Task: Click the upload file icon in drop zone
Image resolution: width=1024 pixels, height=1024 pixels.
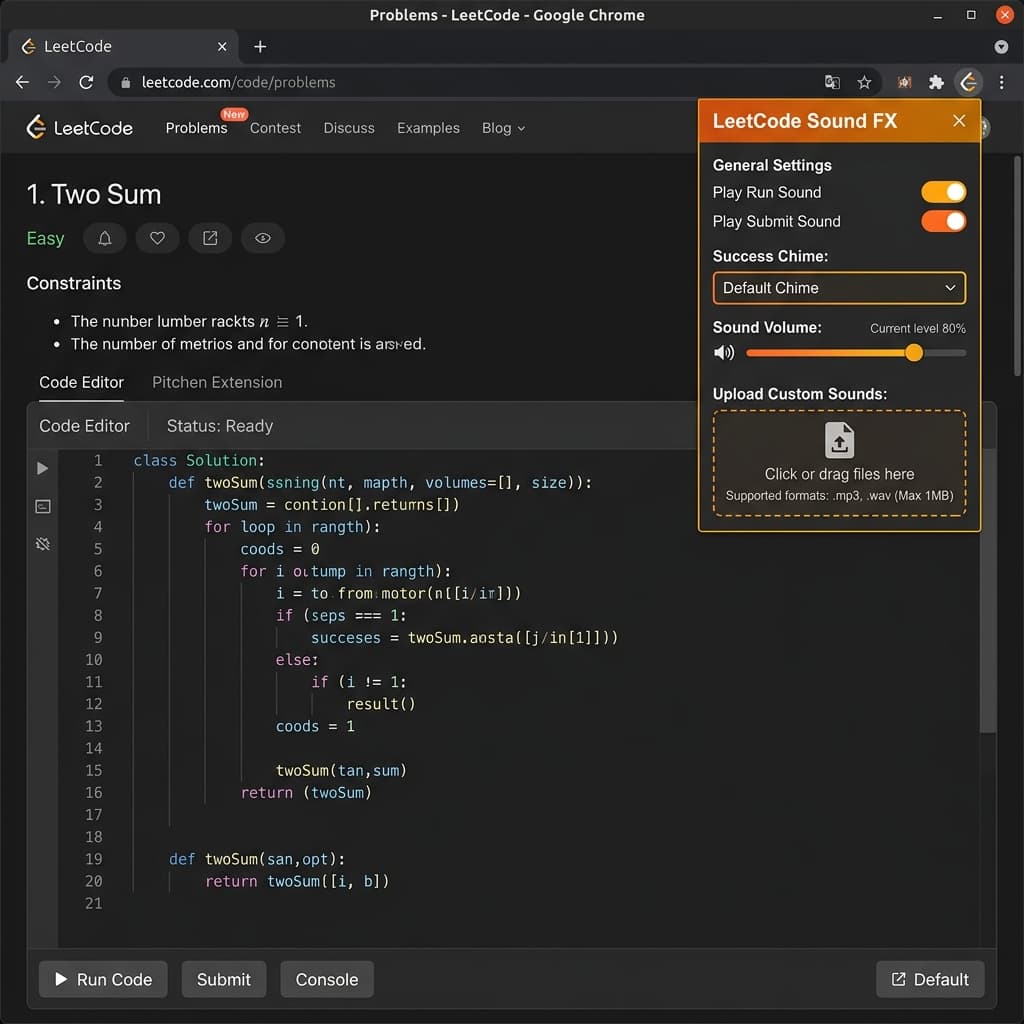Action: point(839,440)
